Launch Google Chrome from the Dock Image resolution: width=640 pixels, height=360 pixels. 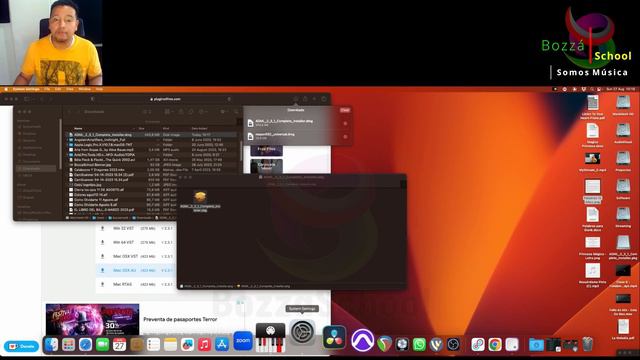tap(495, 345)
